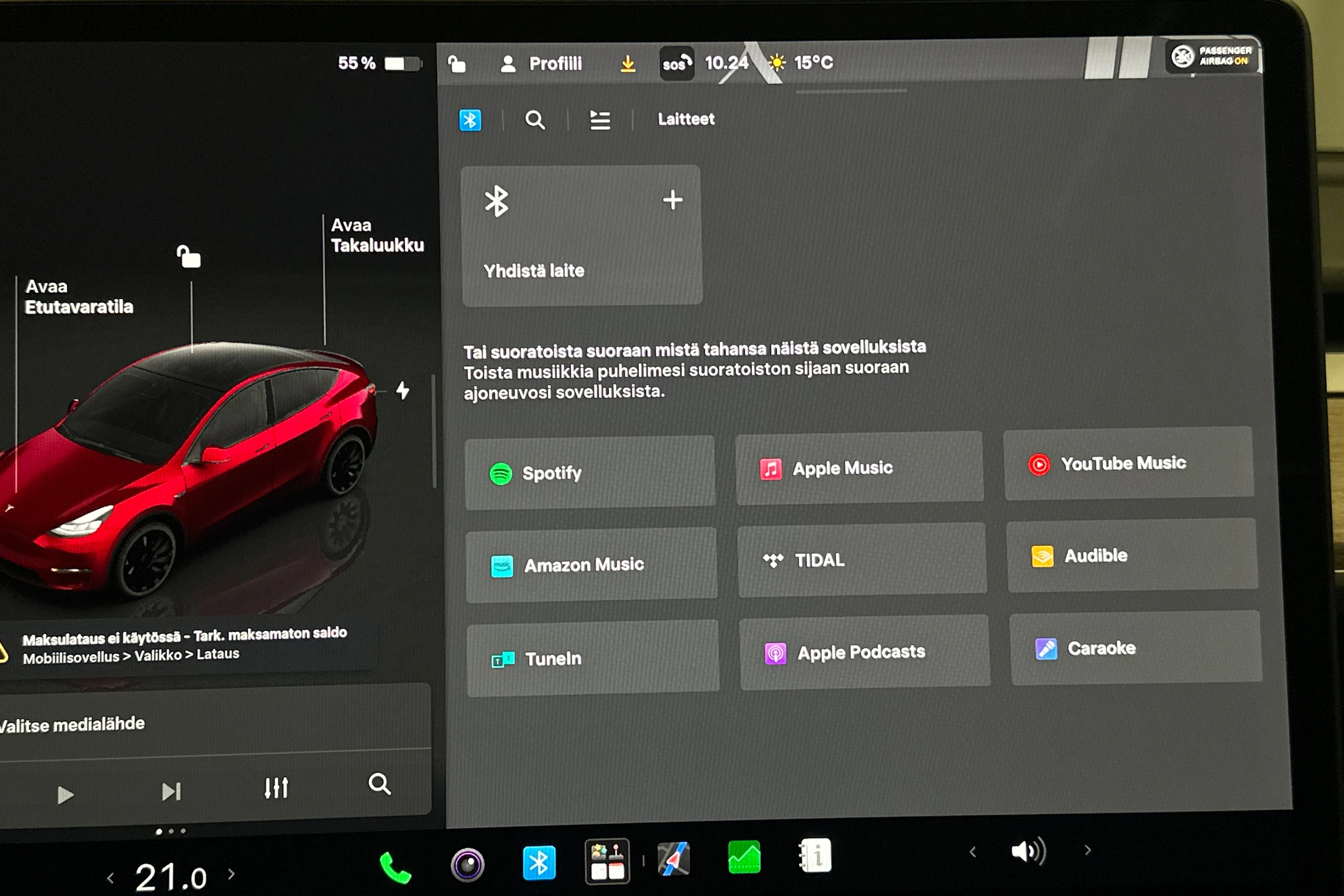Viewport: 1344px width, 896px height.
Task: Lower cabin temperature with left arrow
Action: point(111,878)
